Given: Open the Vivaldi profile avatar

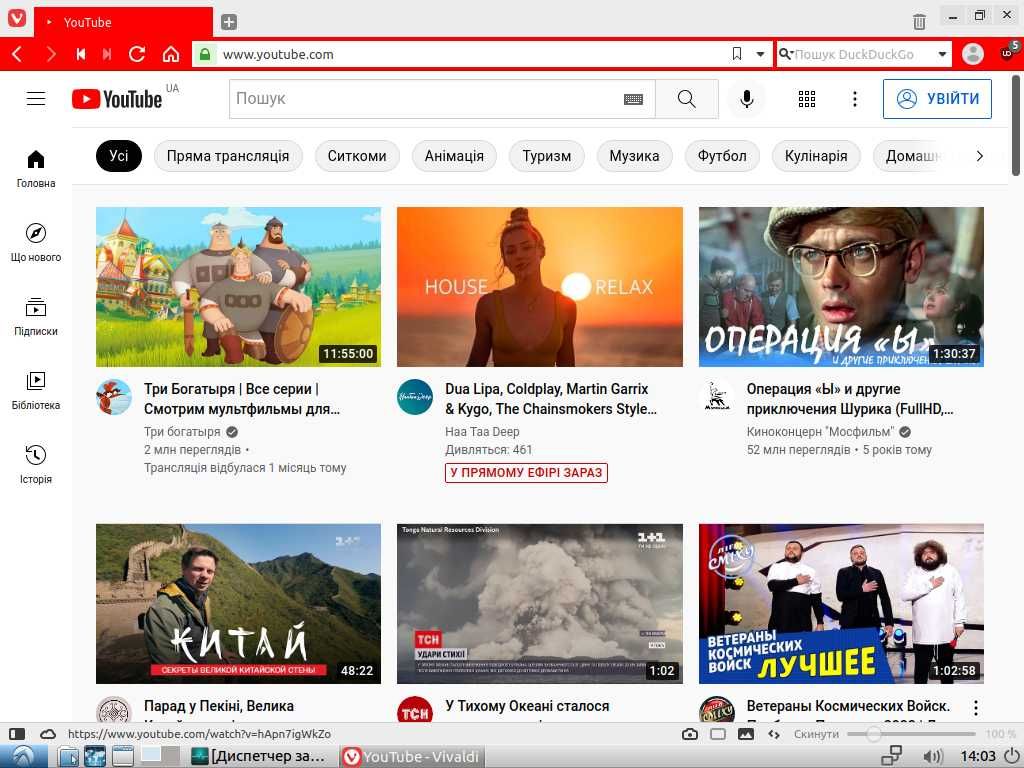Looking at the screenshot, I should pos(972,54).
